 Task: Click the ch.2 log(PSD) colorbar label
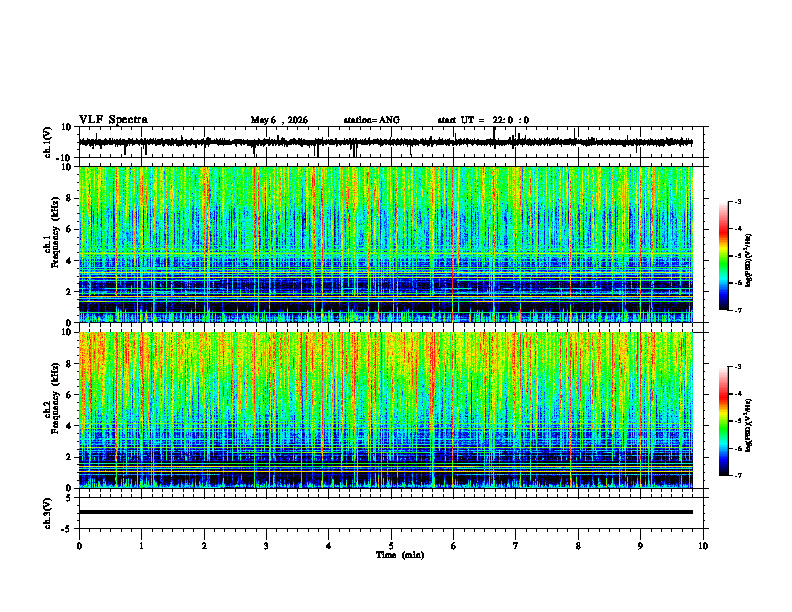tap(749, 426)
